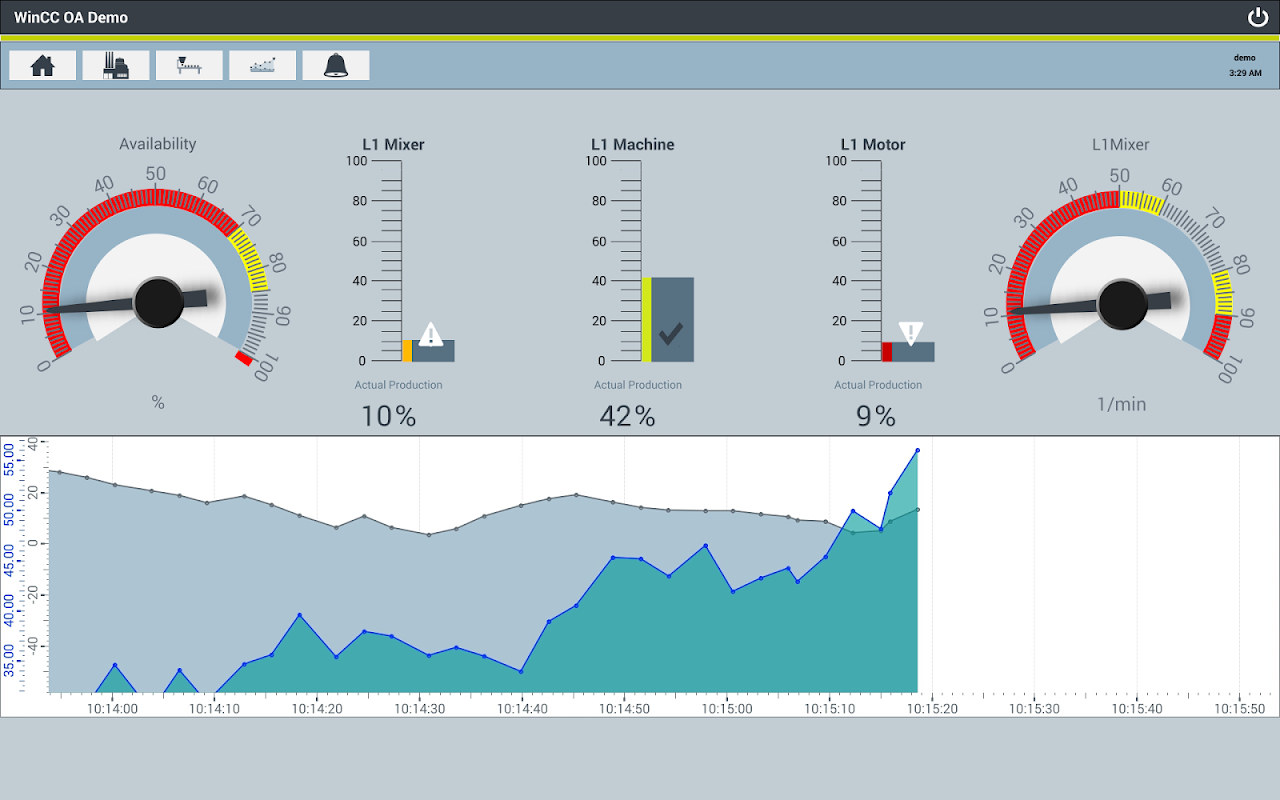
Task: Select the latest blue trend peak point
Action: (917, 451)
